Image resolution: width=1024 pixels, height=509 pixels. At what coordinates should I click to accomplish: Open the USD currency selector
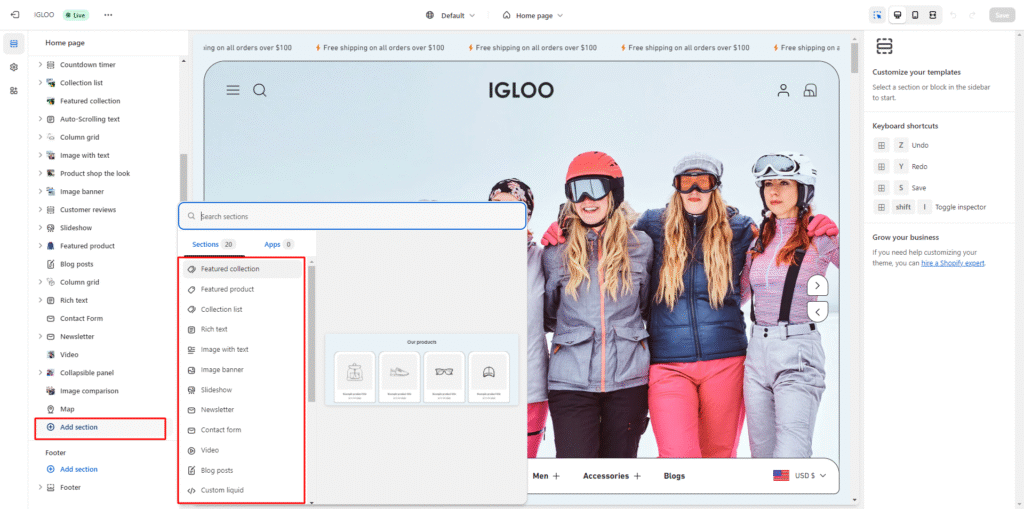coord(800,476)
